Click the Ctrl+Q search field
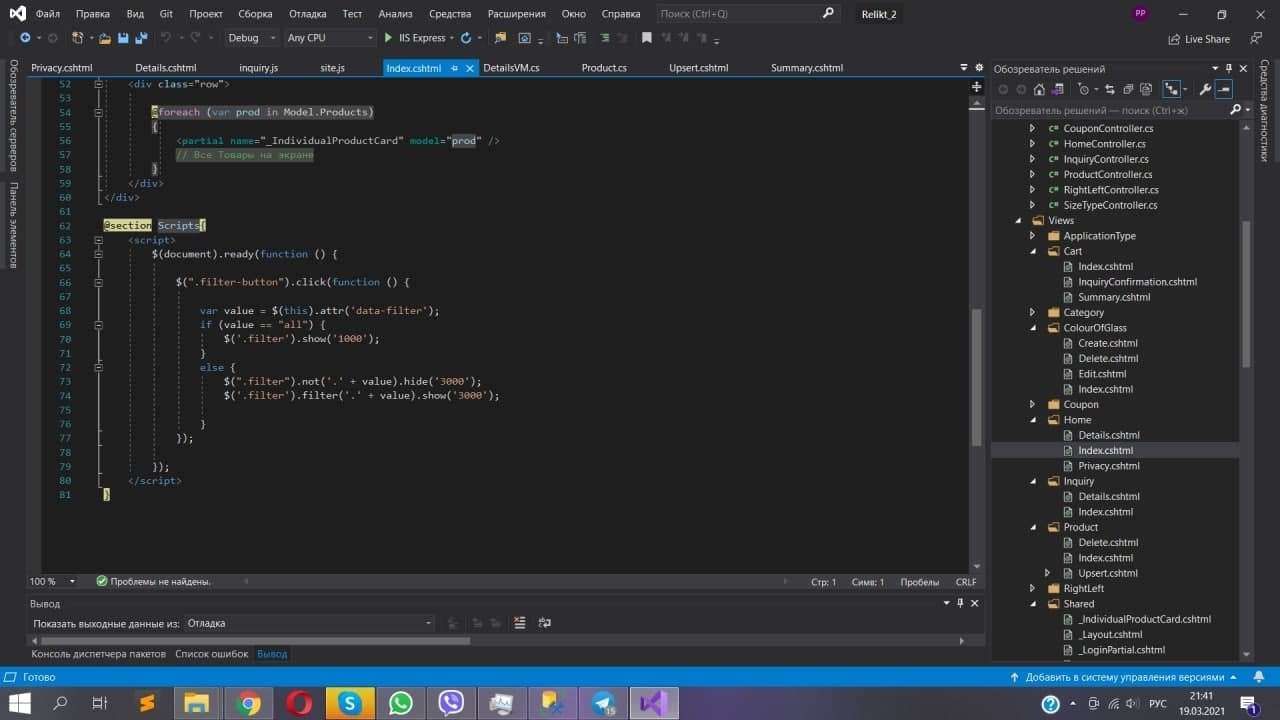 (x=748, y=14)
